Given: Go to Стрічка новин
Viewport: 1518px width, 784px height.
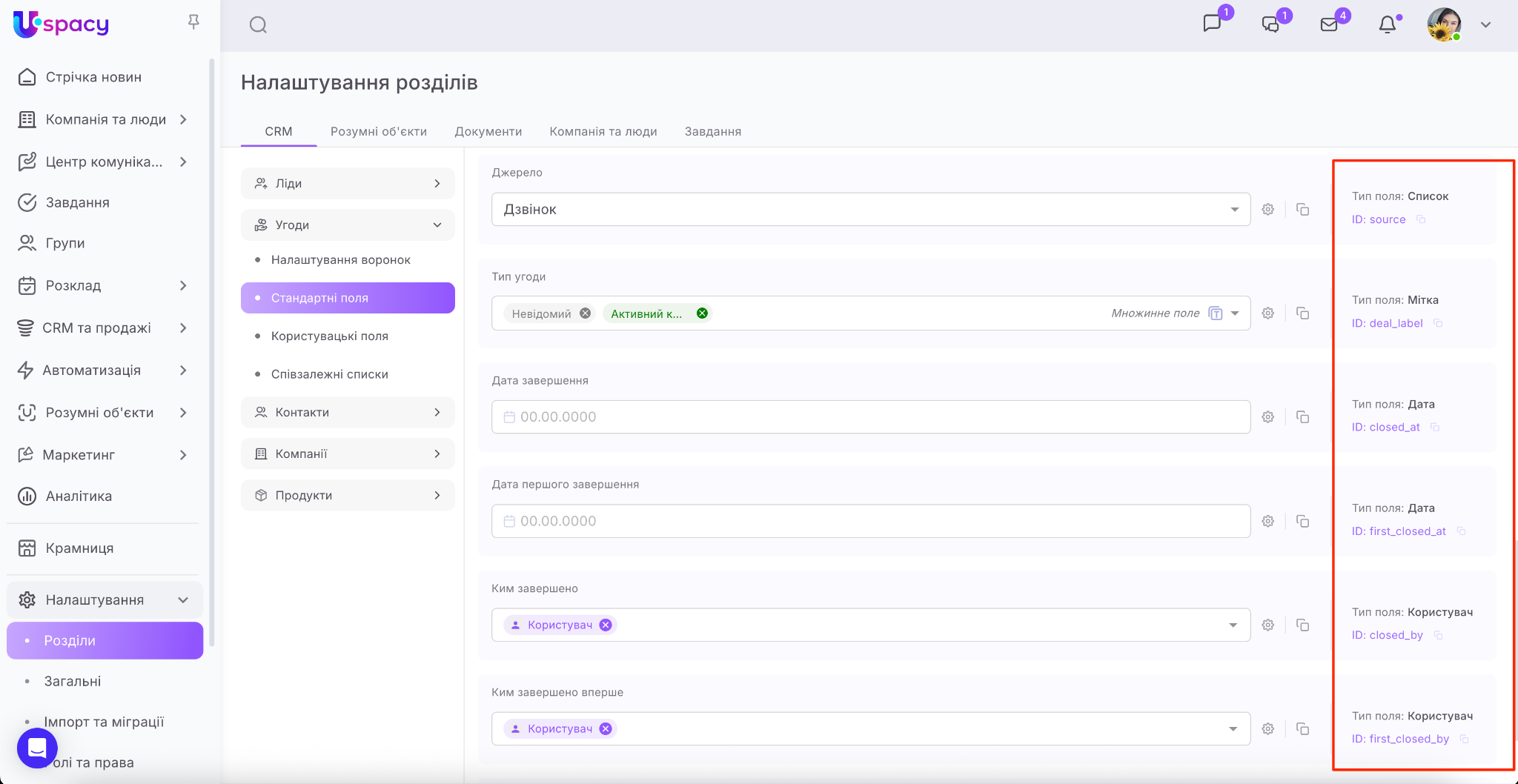Looking at the screenshot, I should (93, 77).
